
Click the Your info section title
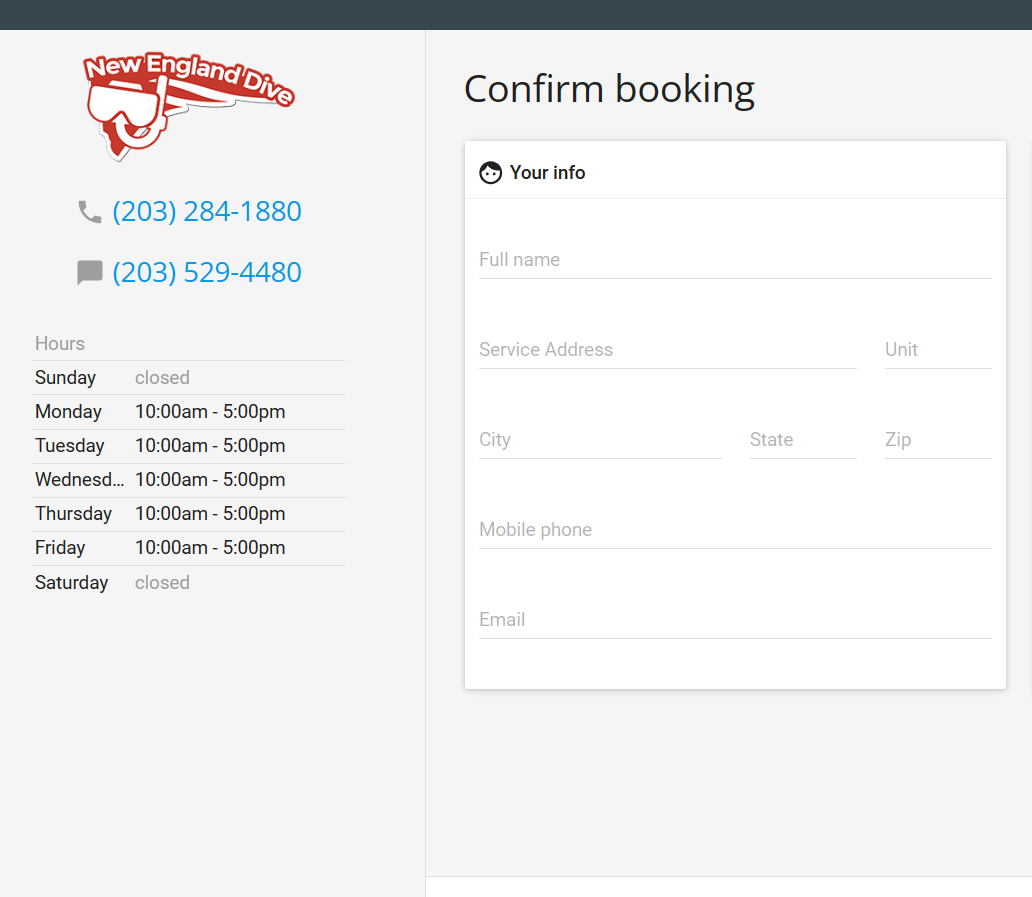(547, 173)
